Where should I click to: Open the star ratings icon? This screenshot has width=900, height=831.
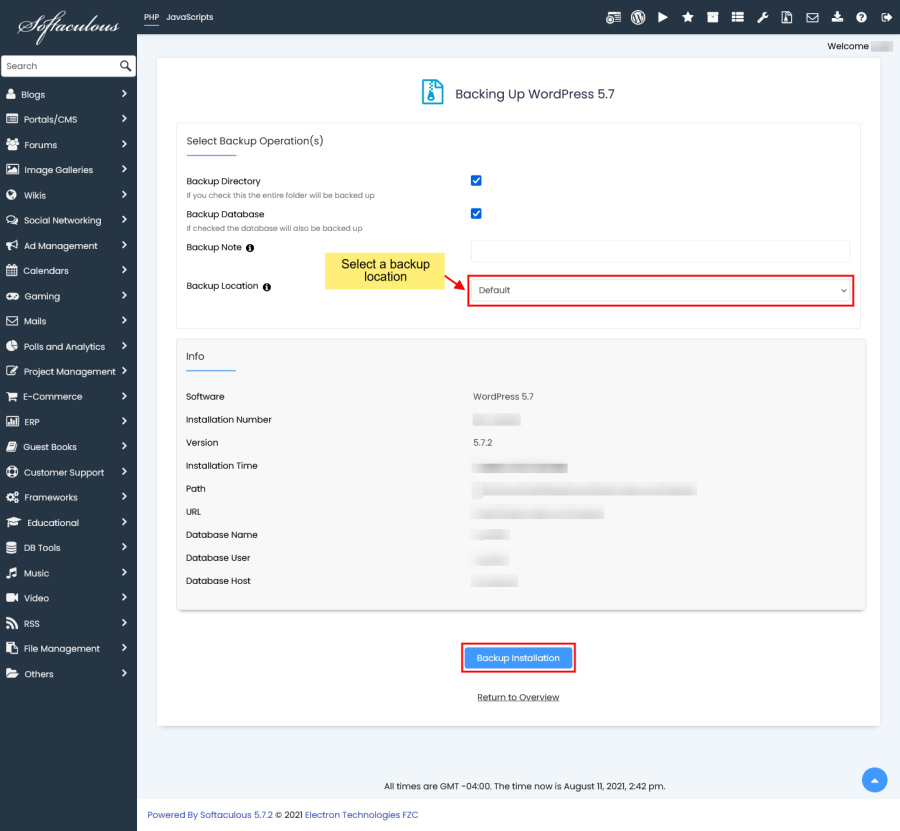point(688,17)
